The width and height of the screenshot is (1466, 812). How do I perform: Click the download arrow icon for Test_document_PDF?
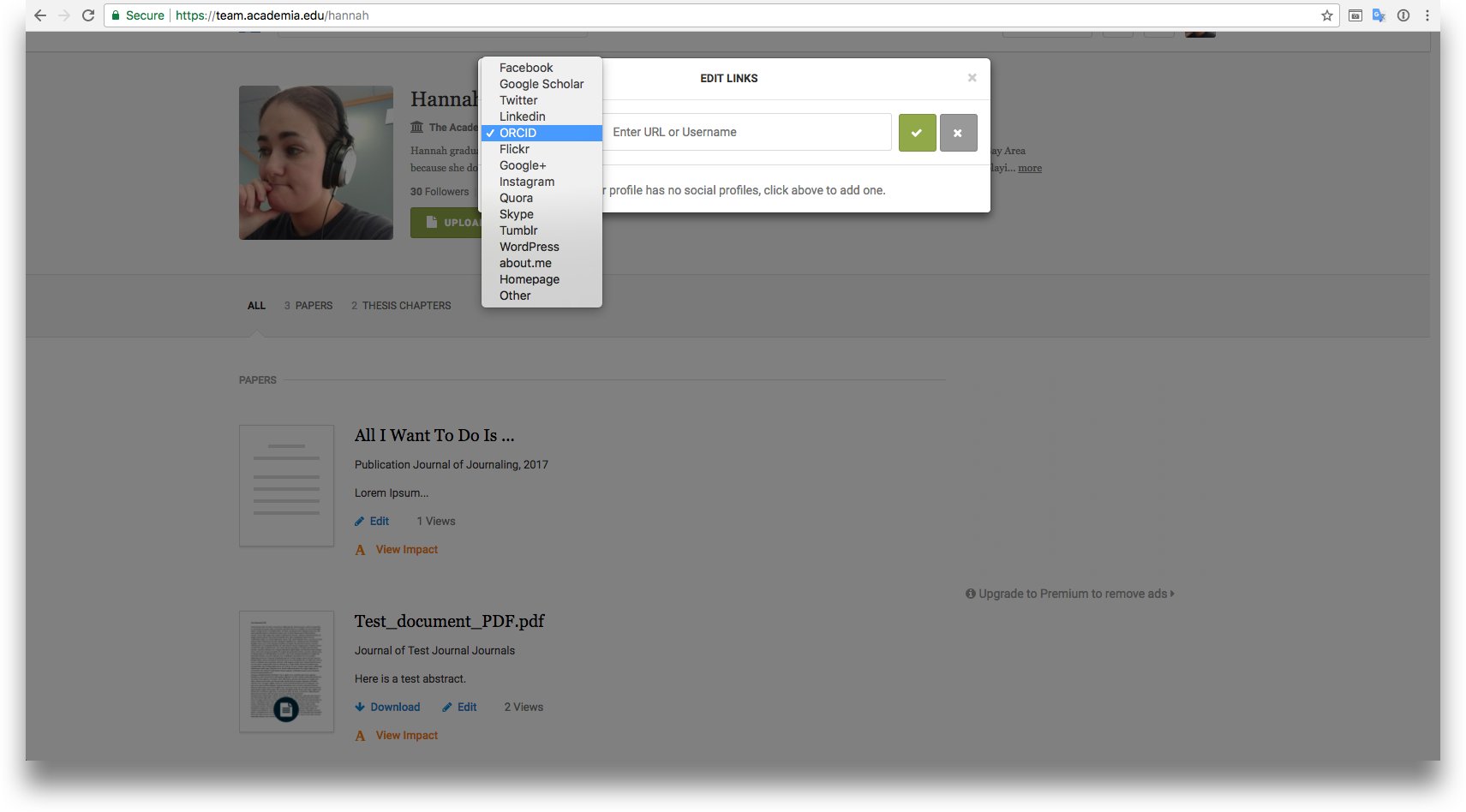pos(360,707)
